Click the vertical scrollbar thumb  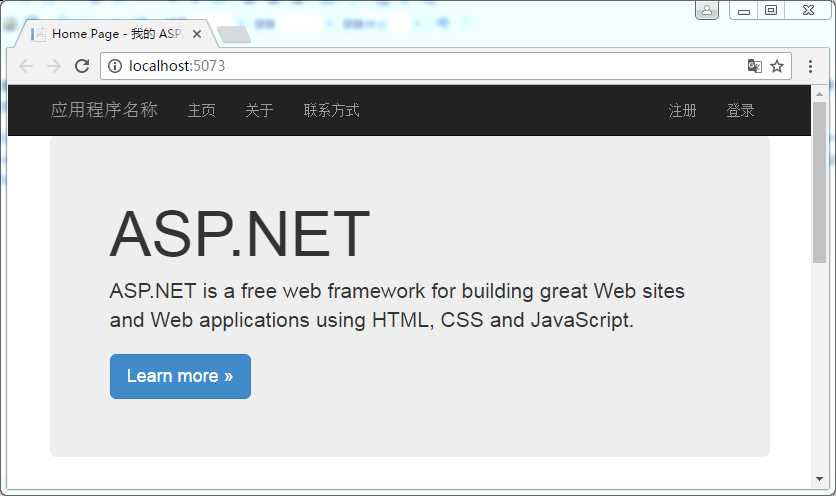click(819, 182)
